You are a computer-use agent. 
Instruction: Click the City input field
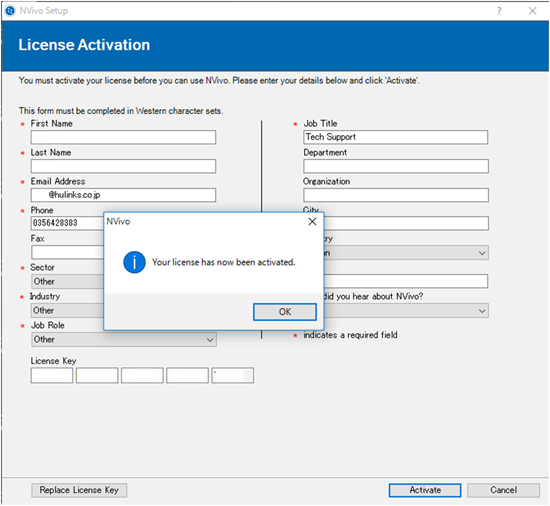click(406, 223)
